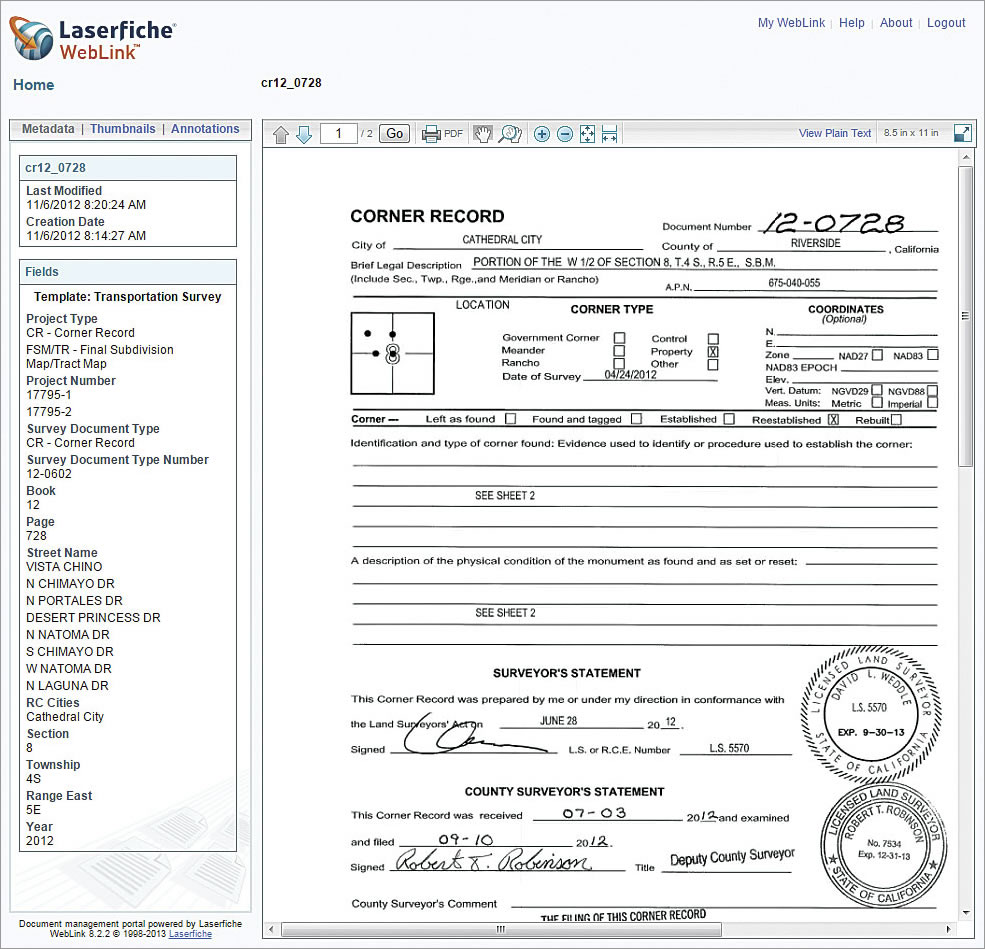Image resolution: width=985 pixels, height=949 pixels.
Task: Click the 8.5 in x 11 in page size
Action: pyautogui.click(x=911, y=133)
